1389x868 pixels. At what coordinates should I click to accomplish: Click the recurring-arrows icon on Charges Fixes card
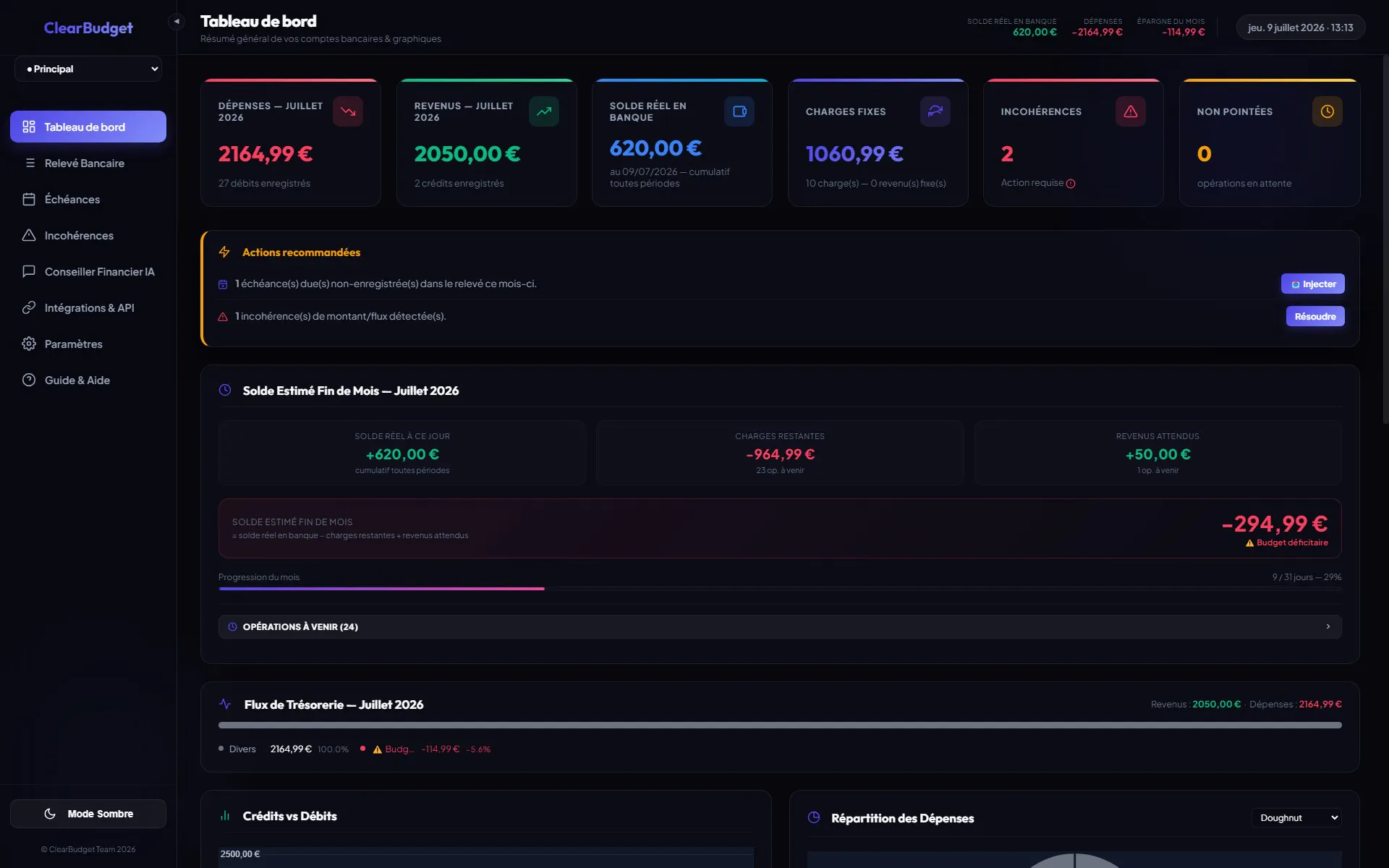click(935, 111)
